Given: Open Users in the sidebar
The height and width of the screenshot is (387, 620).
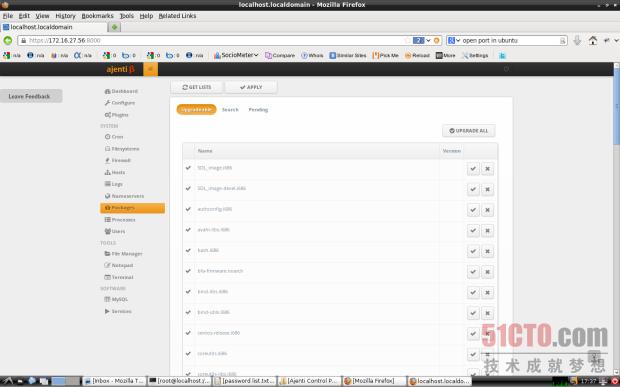Looking at the screenshot, I should point(115,231).
